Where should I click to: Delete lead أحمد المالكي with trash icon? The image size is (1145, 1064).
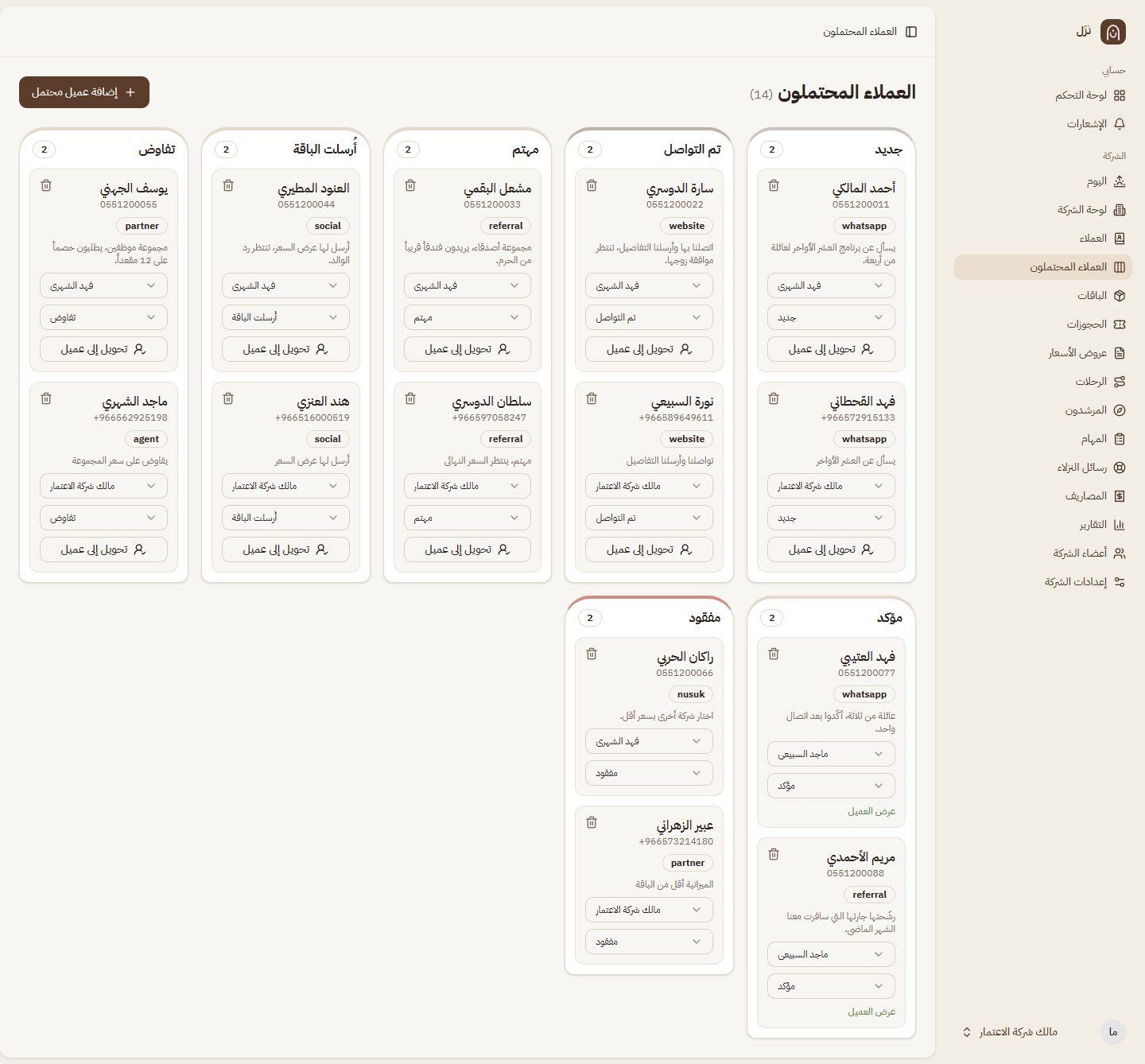pos(774,185)
